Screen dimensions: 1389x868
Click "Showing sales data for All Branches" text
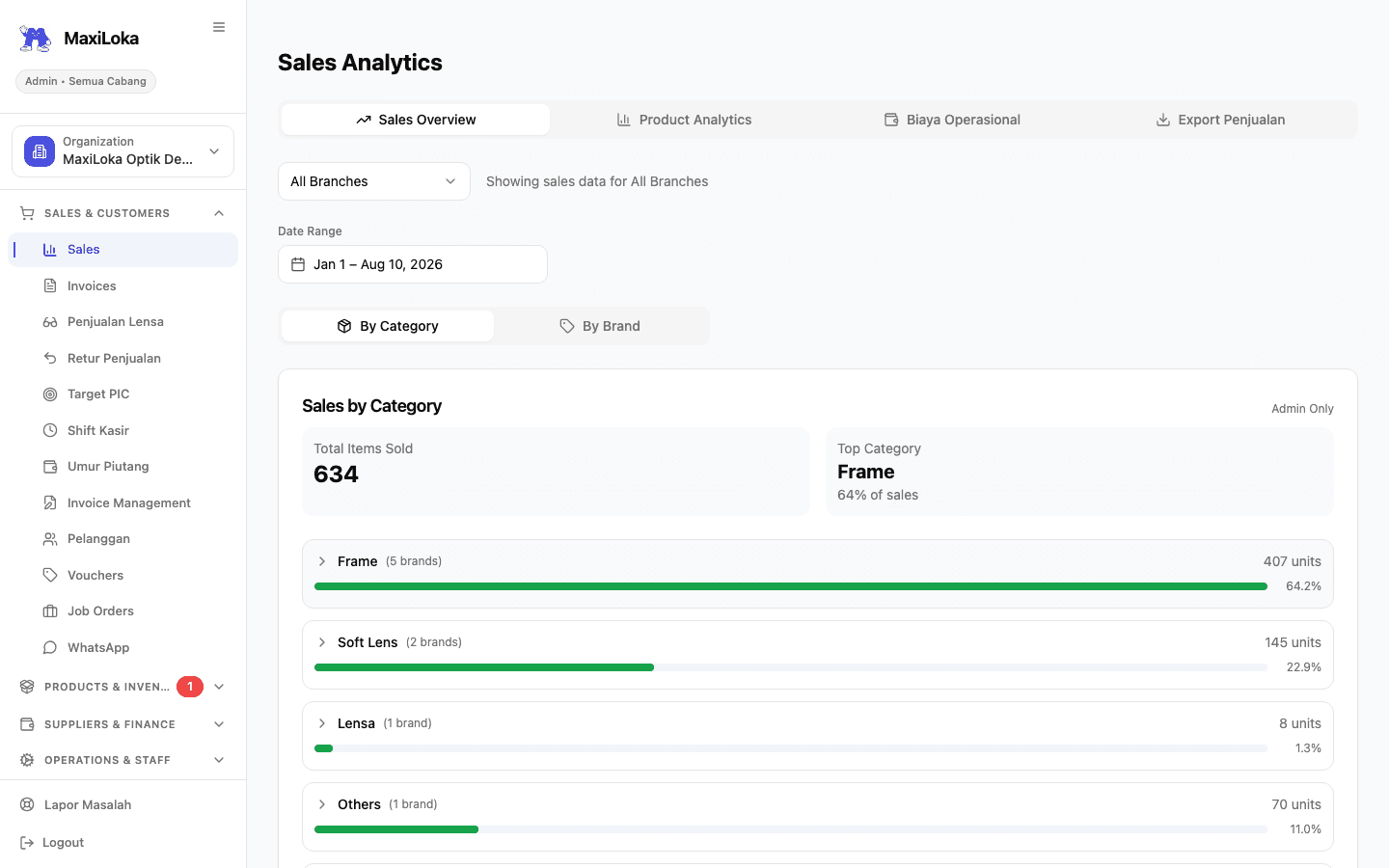[597, 181]
